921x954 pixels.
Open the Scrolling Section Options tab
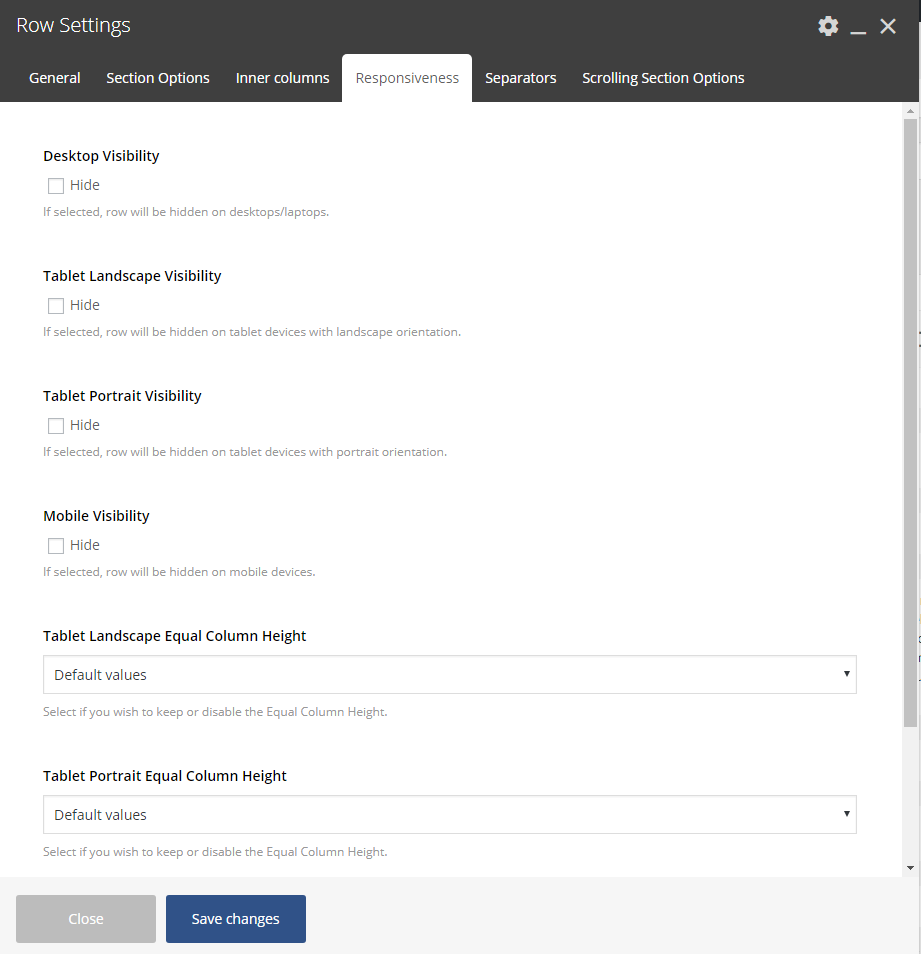click(x=663, y=78)
